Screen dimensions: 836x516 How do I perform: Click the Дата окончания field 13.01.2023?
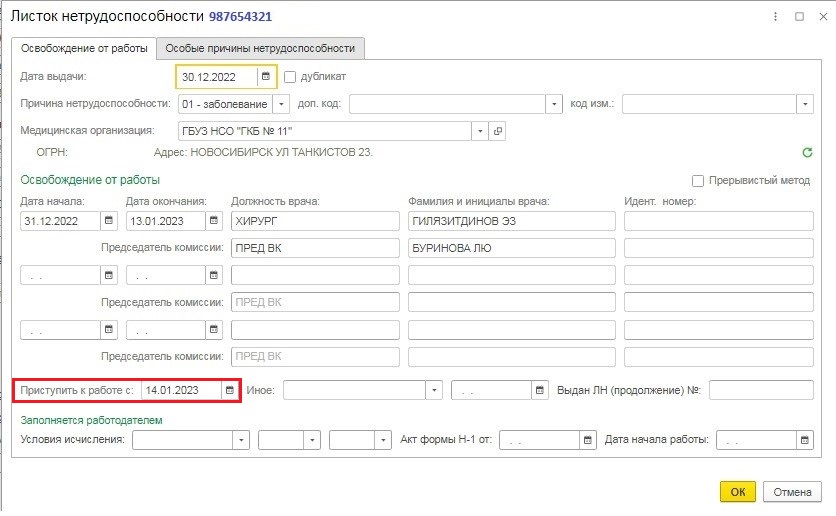pyautogui.click(x=166, y=221)
